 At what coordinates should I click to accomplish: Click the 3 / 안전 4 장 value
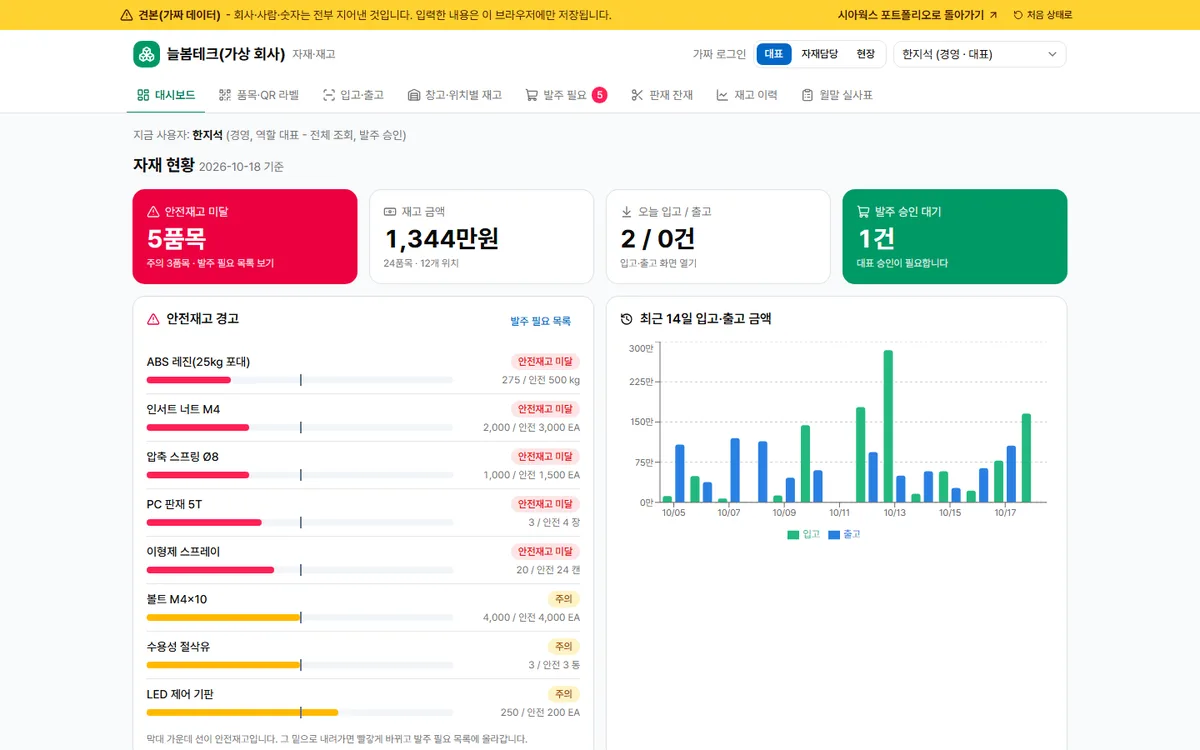point(554,523)
